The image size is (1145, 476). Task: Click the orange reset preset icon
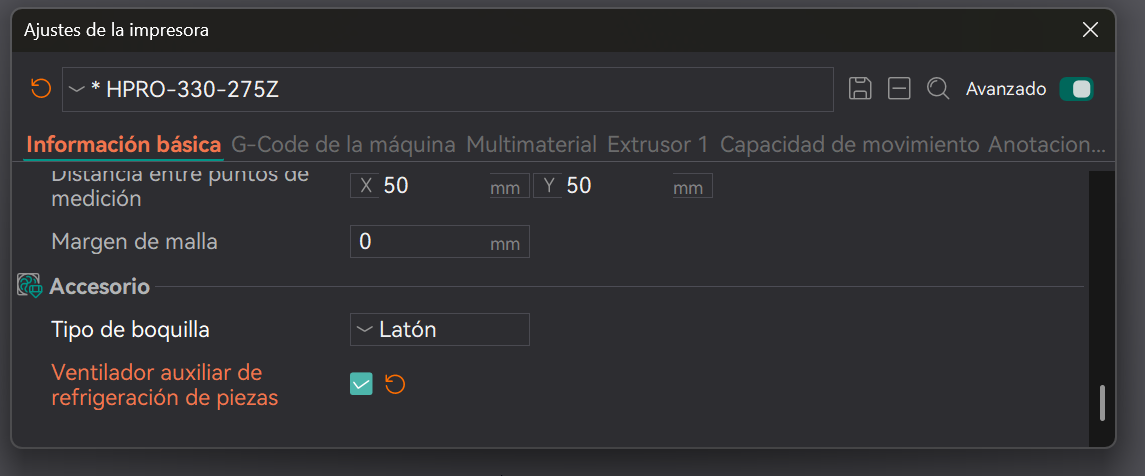40,89
